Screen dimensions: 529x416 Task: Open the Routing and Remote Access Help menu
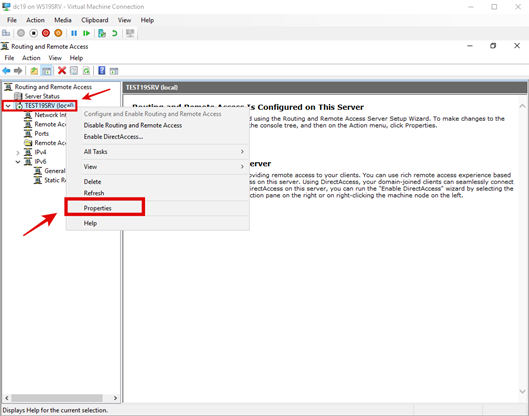(x=76, y=58)
